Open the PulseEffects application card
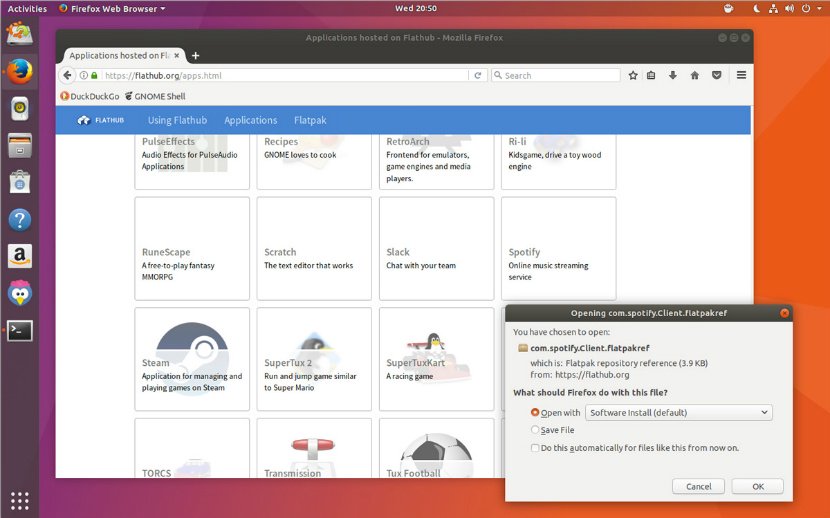Viewport: 830px width, 518px height. [x=192, y=161]
